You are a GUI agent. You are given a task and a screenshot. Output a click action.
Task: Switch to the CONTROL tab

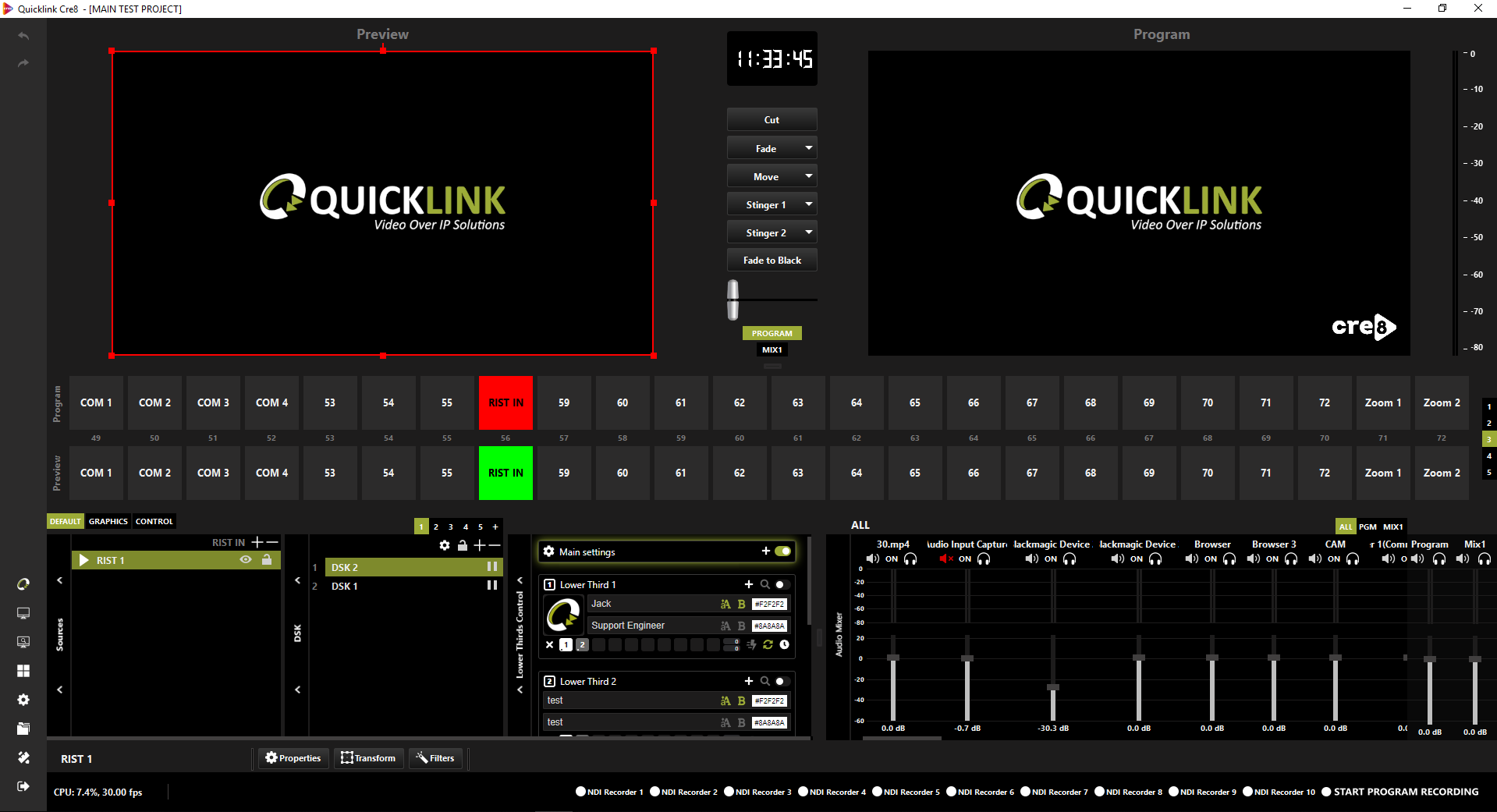tap(154, 521)
